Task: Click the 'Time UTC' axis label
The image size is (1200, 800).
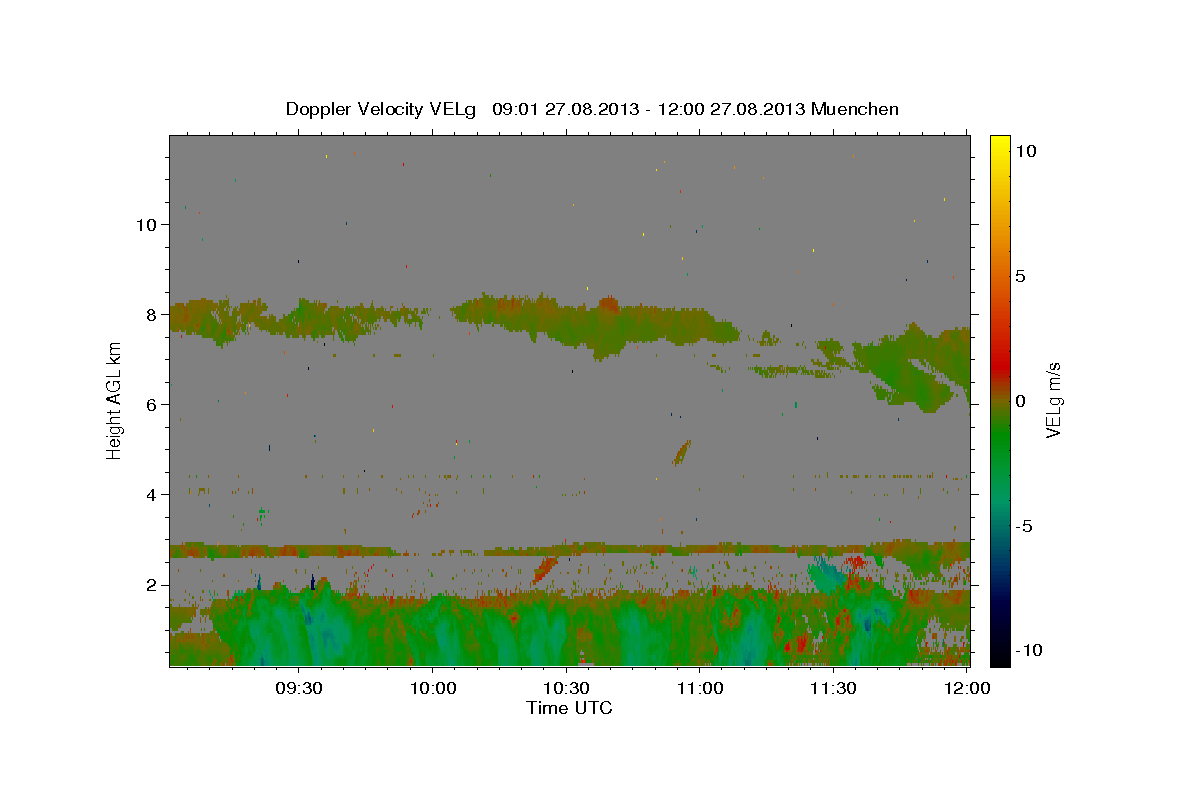Action: coord(569,708)
